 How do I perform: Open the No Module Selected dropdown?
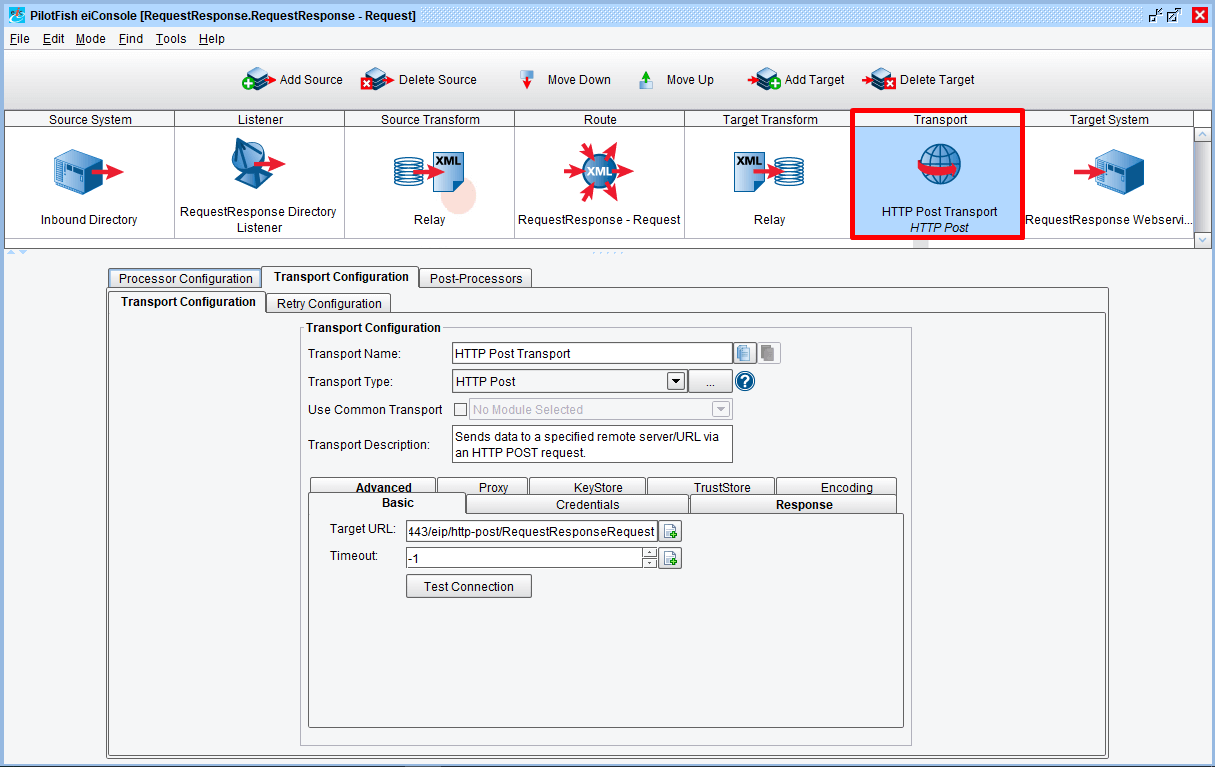(720, 409)
